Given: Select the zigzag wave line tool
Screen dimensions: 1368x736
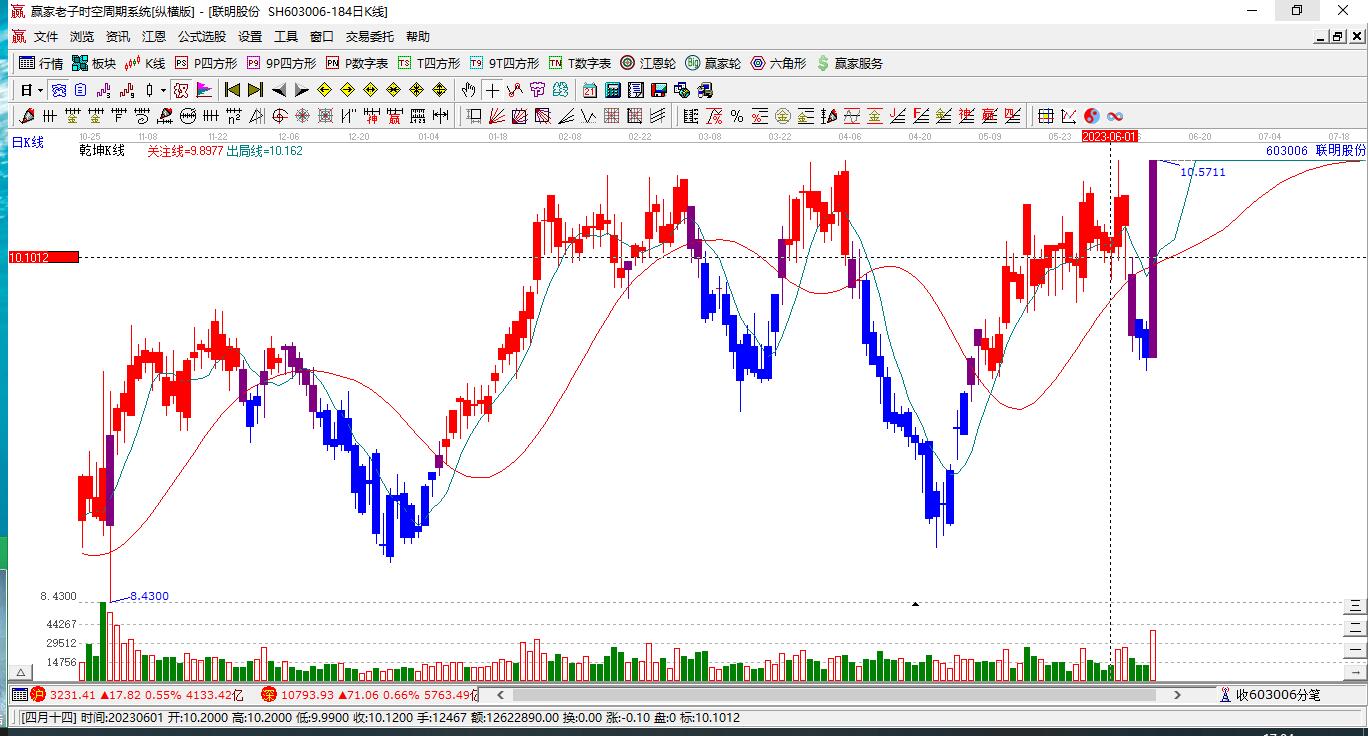Looking at the screenshot, I should tap(588, 116).
